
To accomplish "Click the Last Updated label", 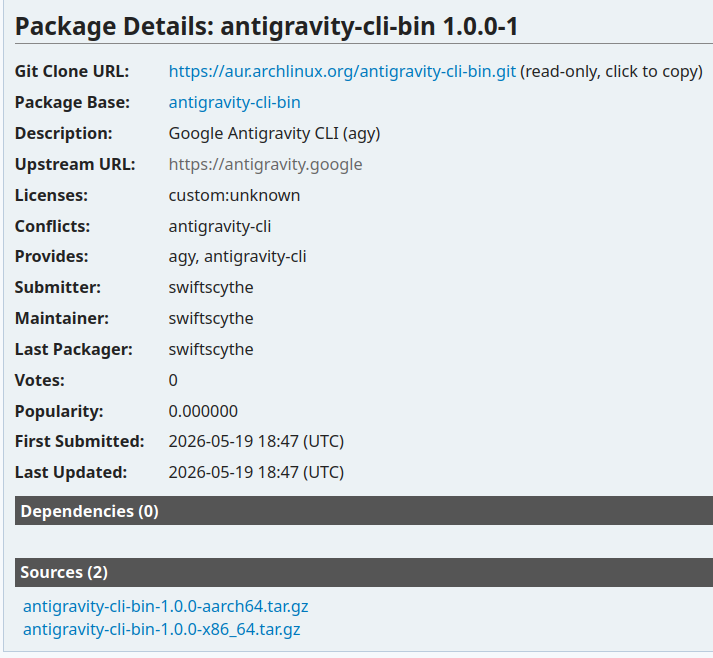I will (x=71, y=472).
